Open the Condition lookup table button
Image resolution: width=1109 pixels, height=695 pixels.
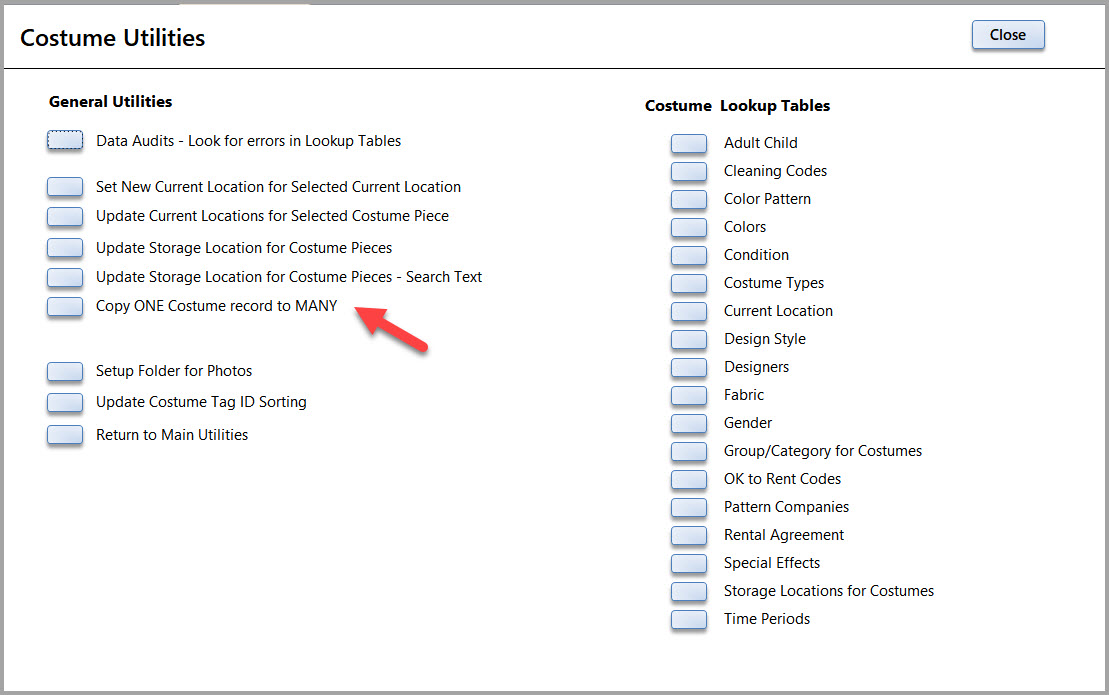(x=689, y=255)
